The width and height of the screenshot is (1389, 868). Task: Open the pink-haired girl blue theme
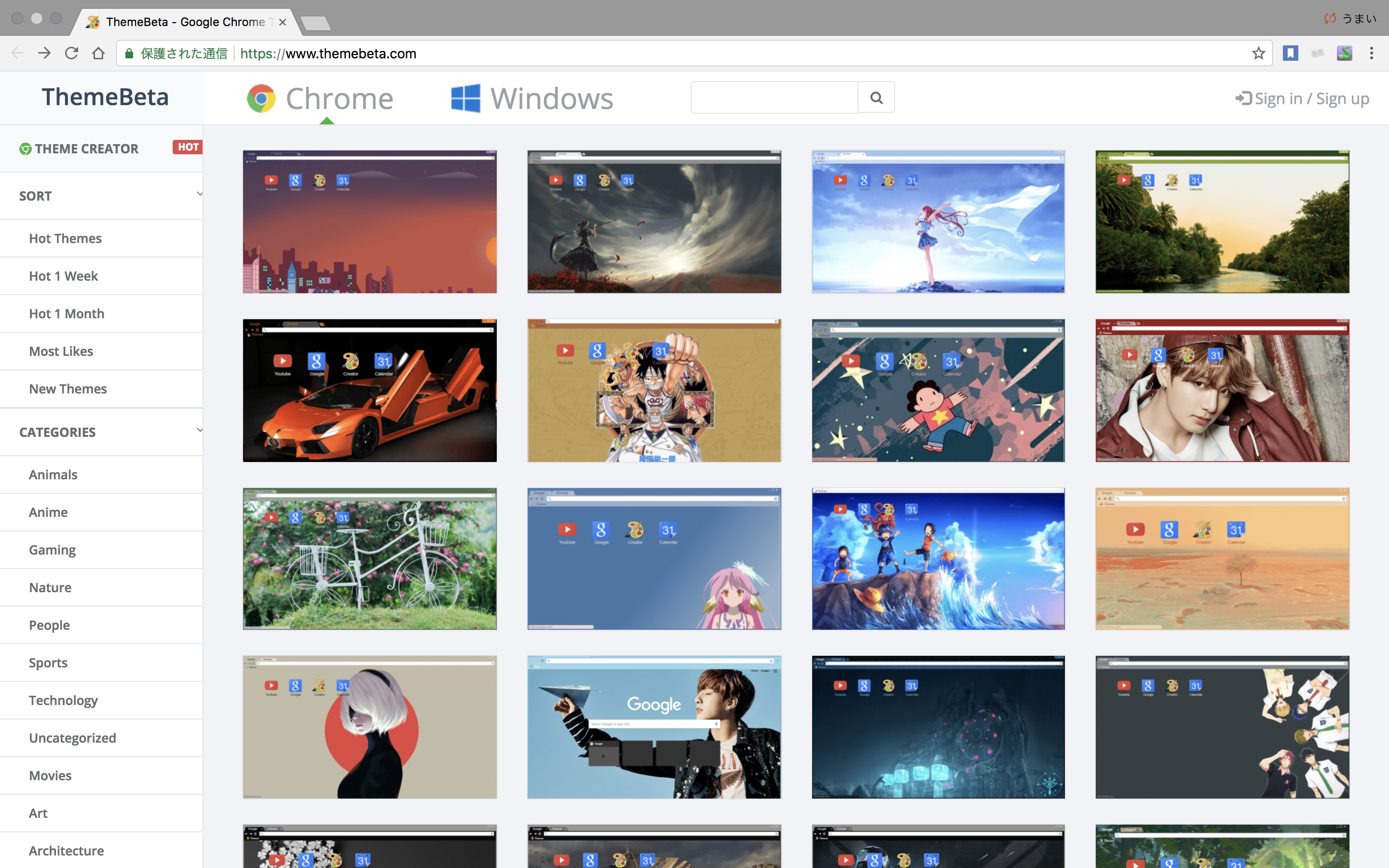click(x=654, y=558)
